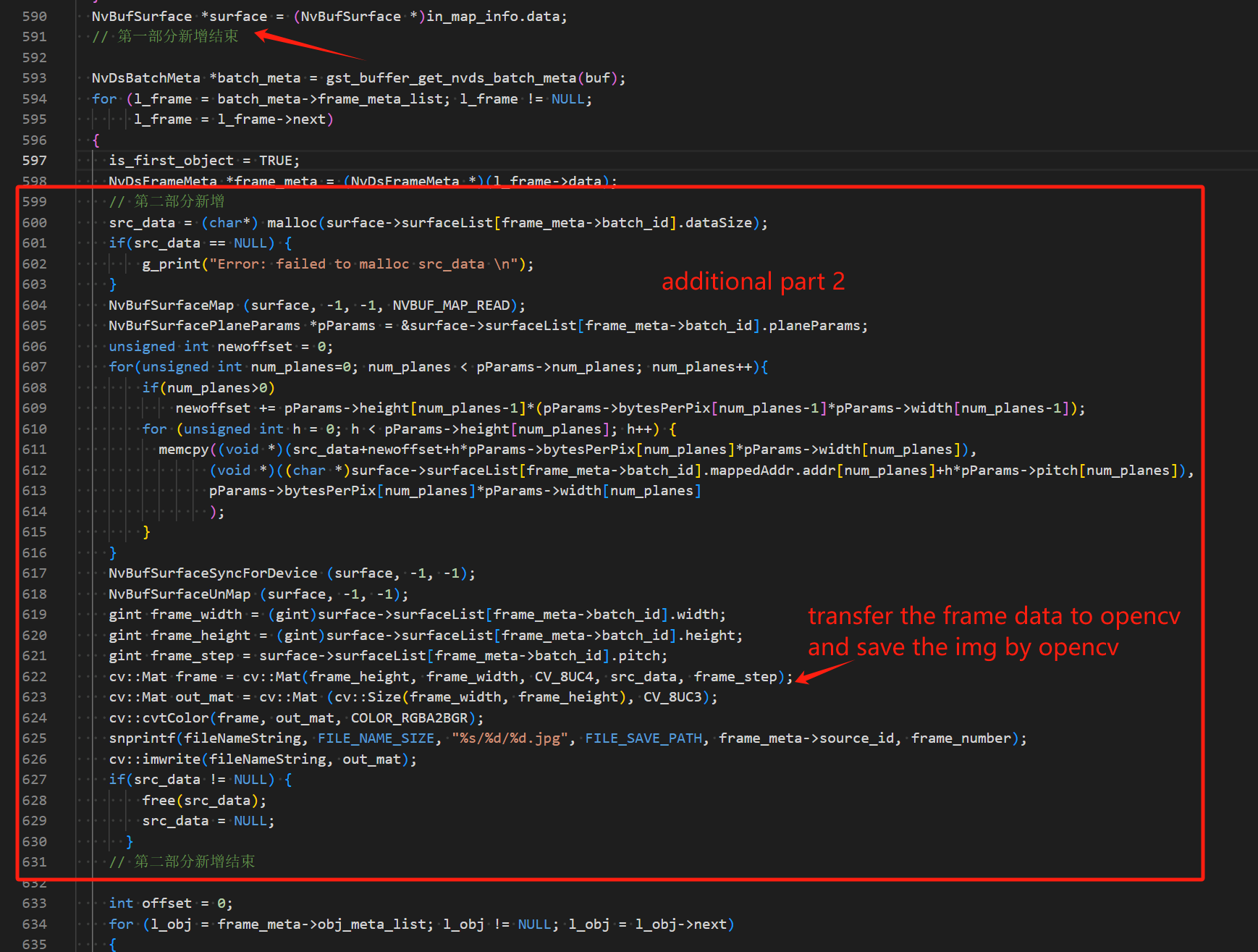Click the is_first_object variable
This screenshot has height=952, width=1258.
[171, 160]
